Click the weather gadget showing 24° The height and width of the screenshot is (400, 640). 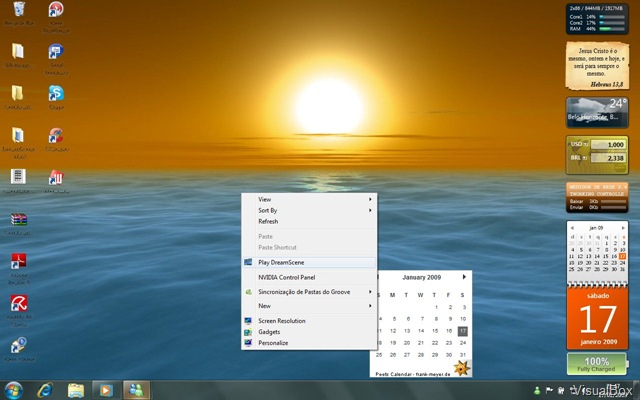point(597,112)
